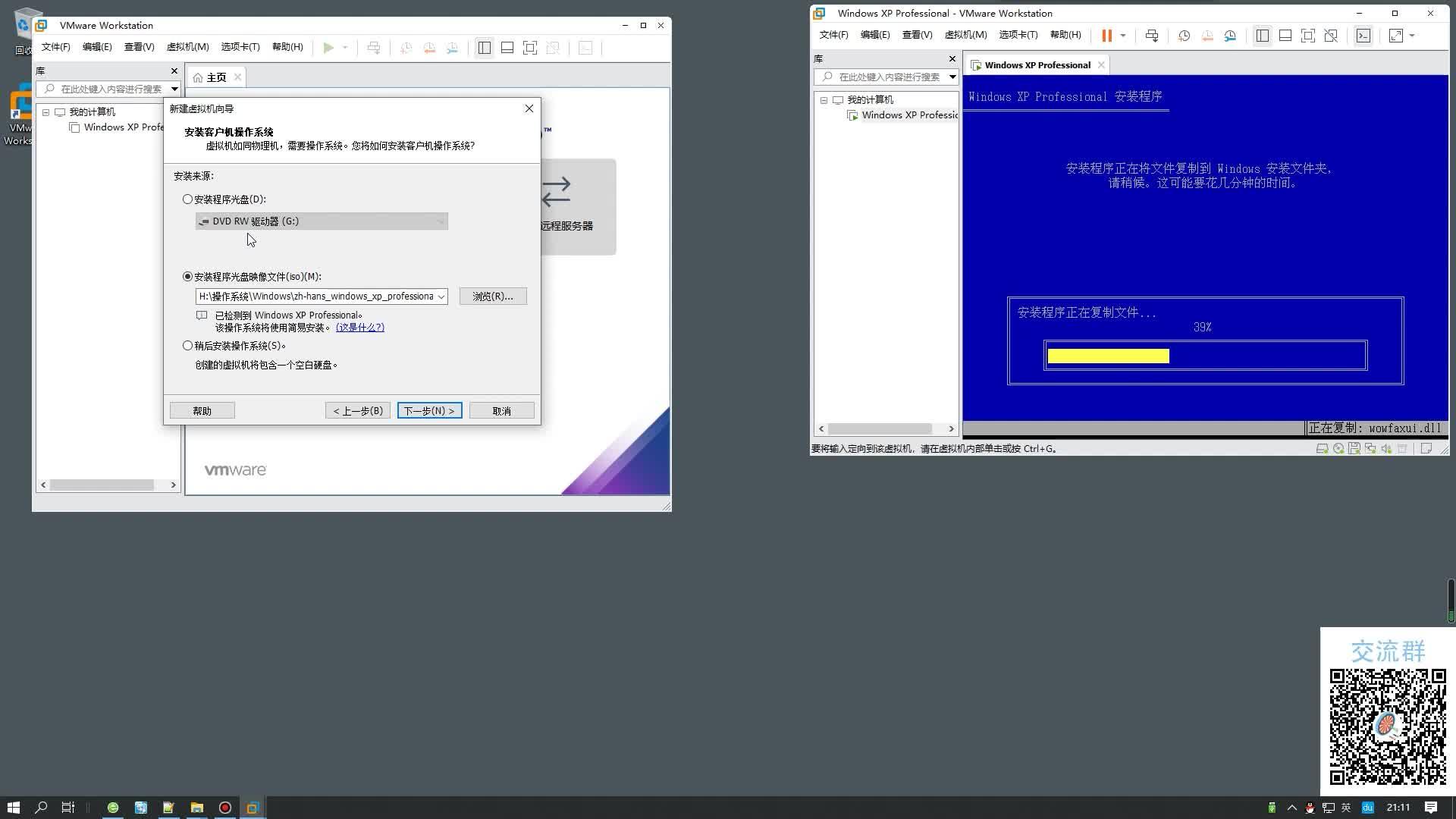Click the floppy drive status icon
The height and width of the screenshot is (819, 1456).
pyautogui.click(x=1354, y=449)
